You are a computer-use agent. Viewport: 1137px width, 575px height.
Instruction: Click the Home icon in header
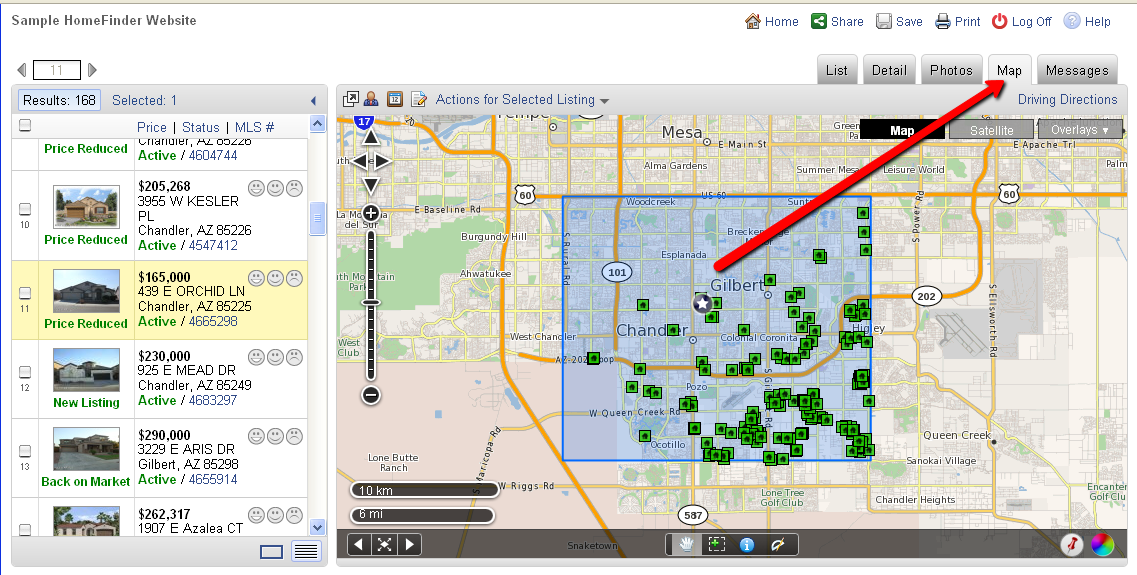coord(753,21)
